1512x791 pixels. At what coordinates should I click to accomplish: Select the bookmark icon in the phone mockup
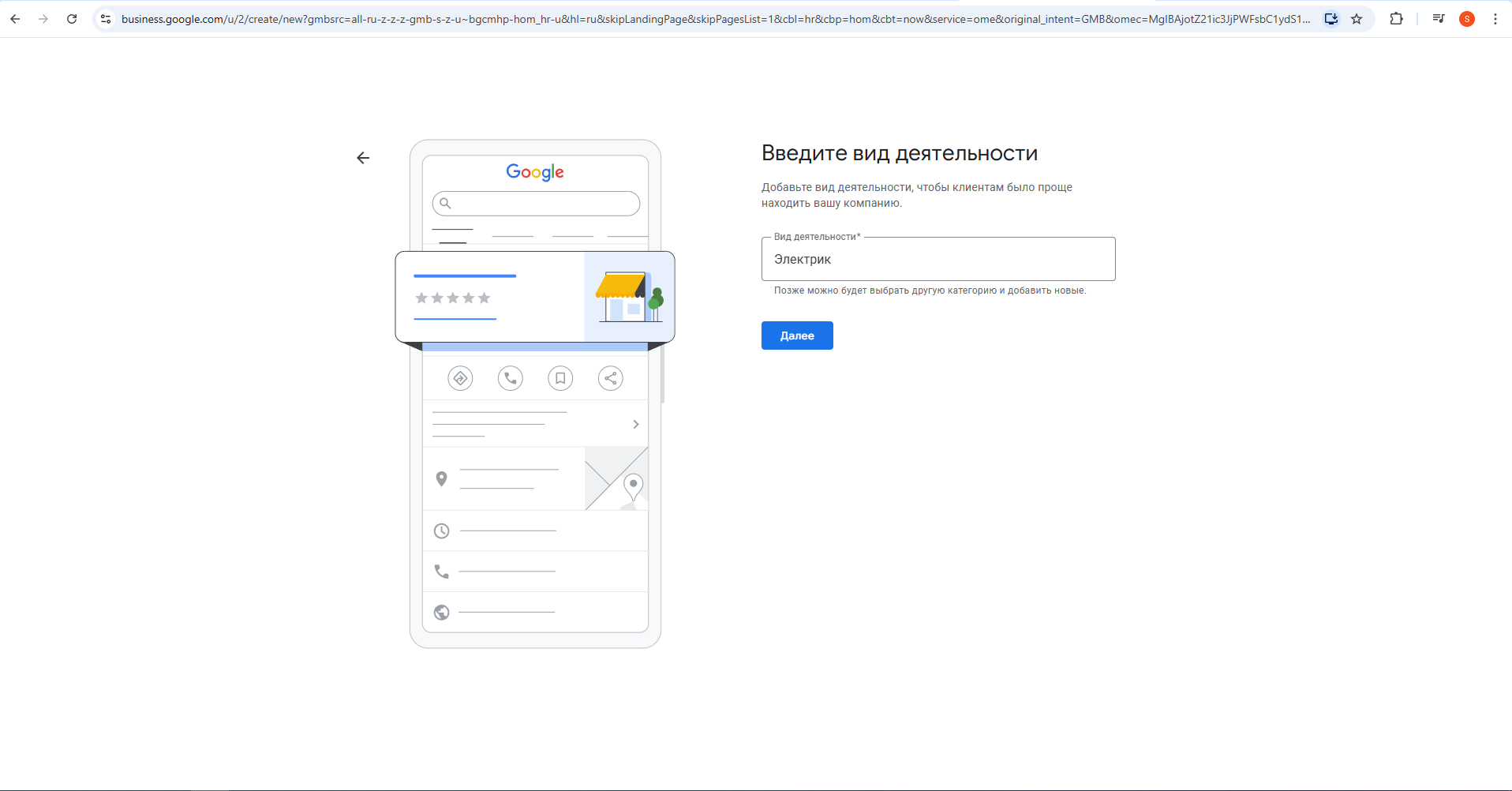[560, 378]
